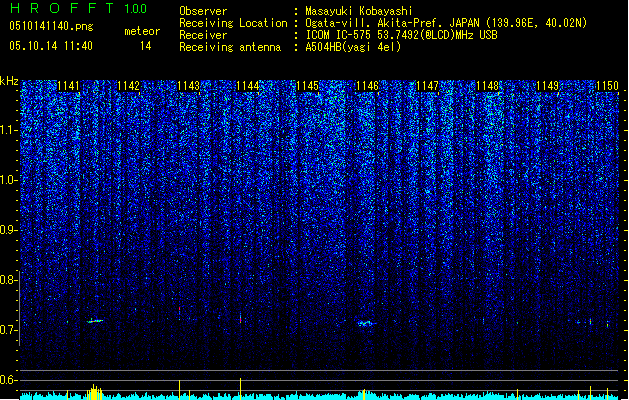Click the 1148 time marker
629x400 pixels.
click(487, 86)
